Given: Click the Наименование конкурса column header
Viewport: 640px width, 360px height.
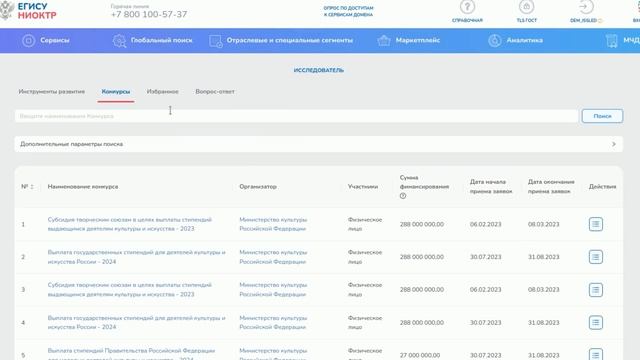Looking at the screenshot, I should pos(83,187).
